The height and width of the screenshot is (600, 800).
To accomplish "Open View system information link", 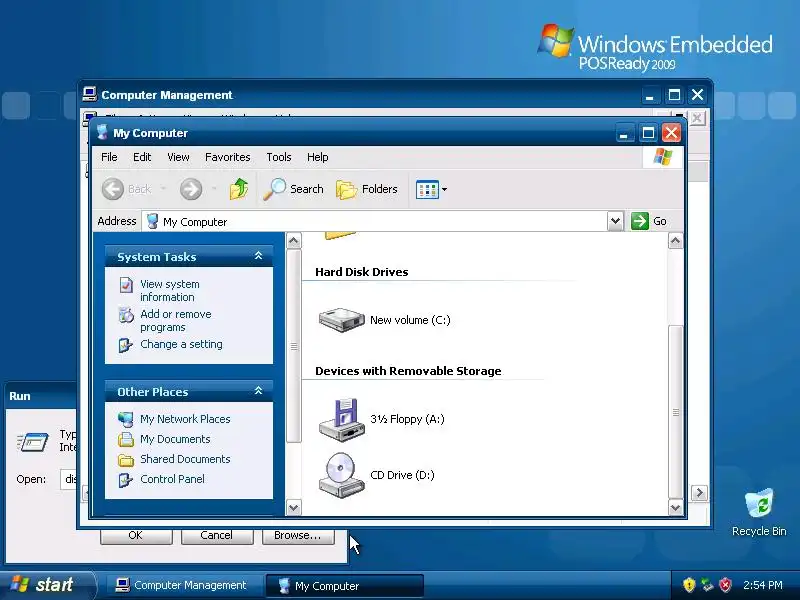I will [170, 290].
